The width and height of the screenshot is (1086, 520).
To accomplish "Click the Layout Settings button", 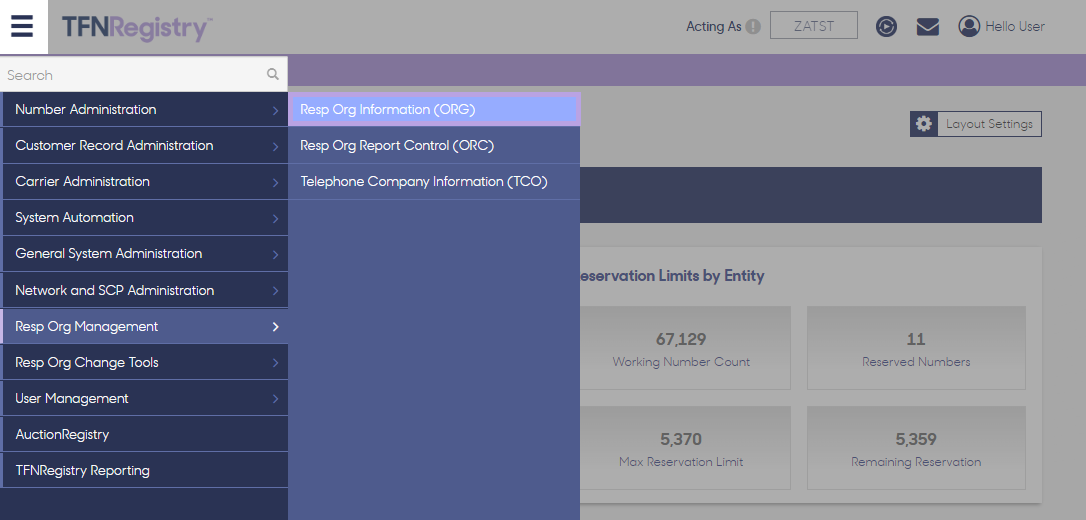I will pyautogui.click(x=975, y=124).
